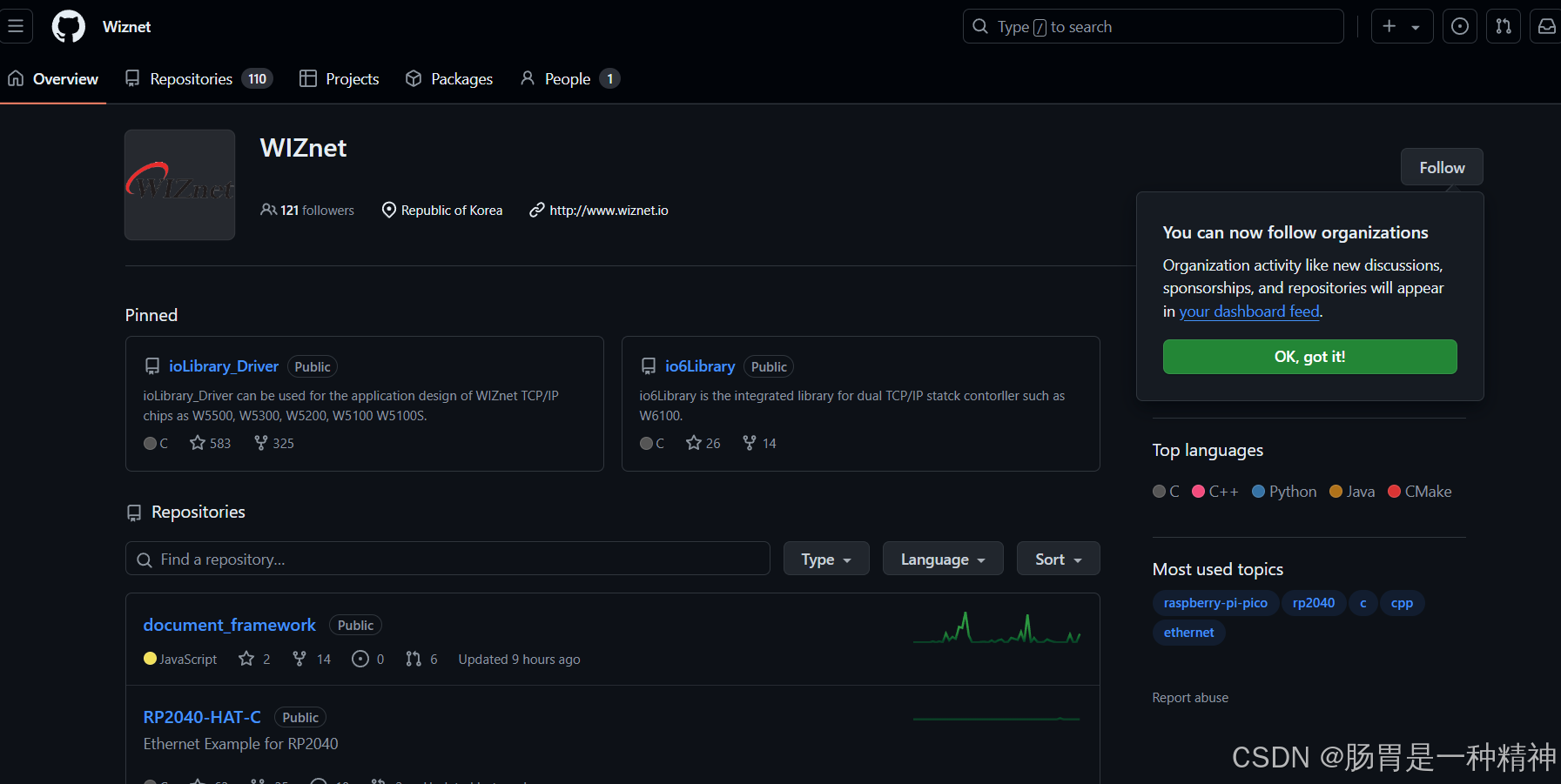
Task: Open the http://www.wiznet.io website link
Action: point(609,210)
